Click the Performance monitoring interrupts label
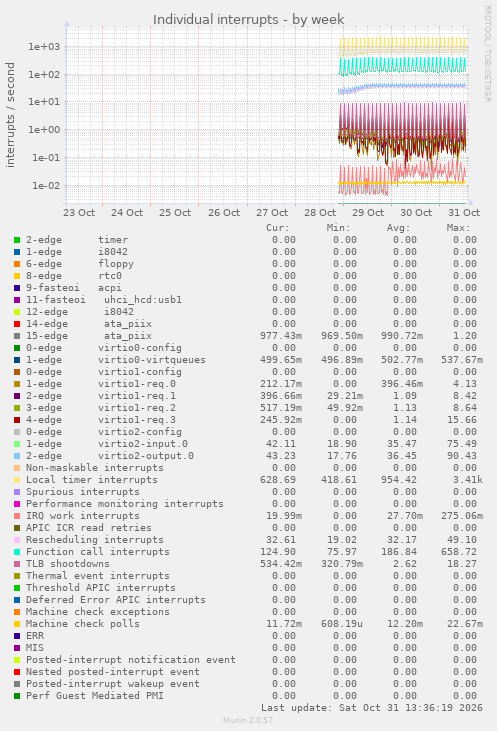497x731 pixels. (125, 504)
